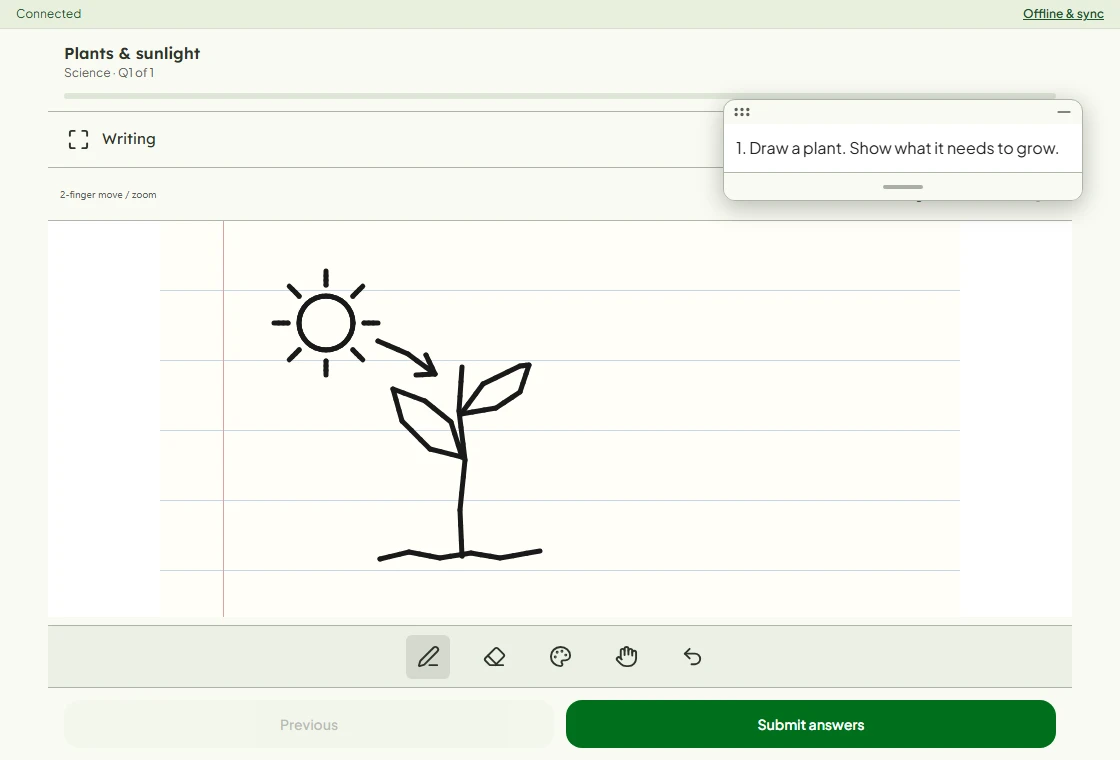Screen dimensions: 1120x760
Task: Toggle fullscreen writing mode icon
Action: [79, 139]
